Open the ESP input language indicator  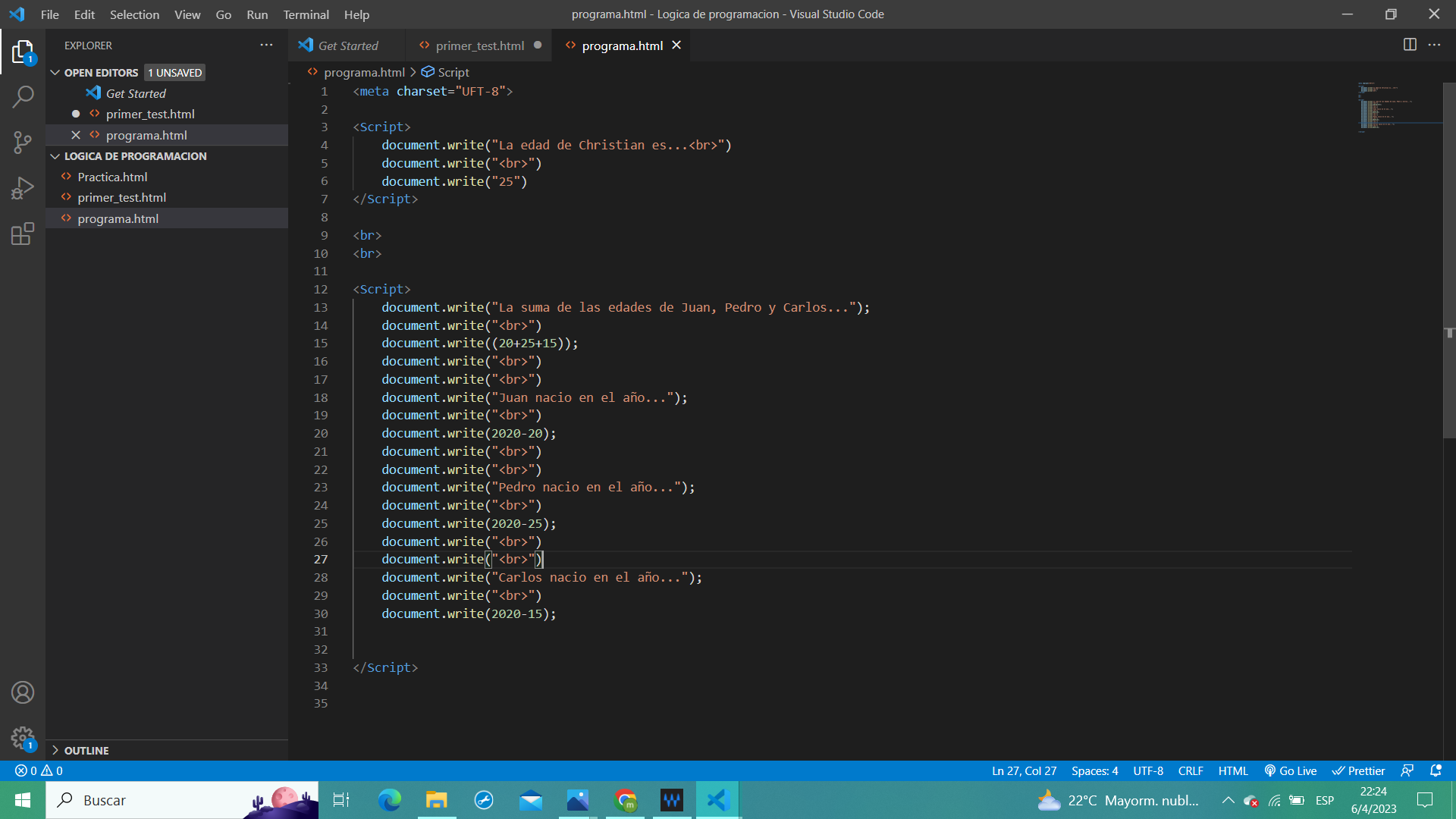pyautogui.click(x=1325, y=800)
